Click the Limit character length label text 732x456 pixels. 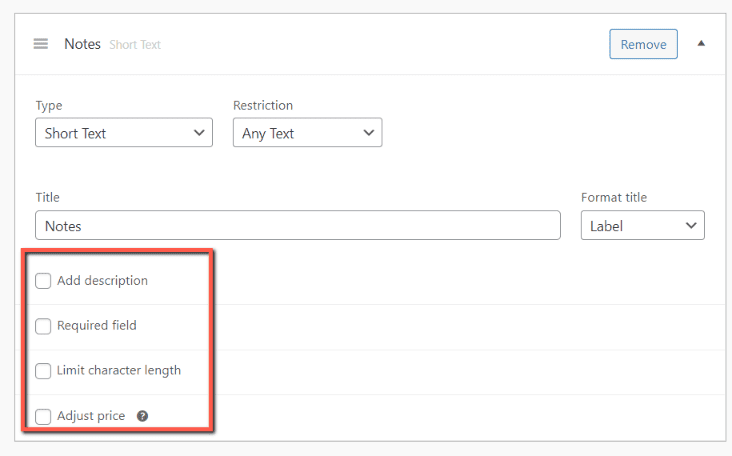pos(119,371)
